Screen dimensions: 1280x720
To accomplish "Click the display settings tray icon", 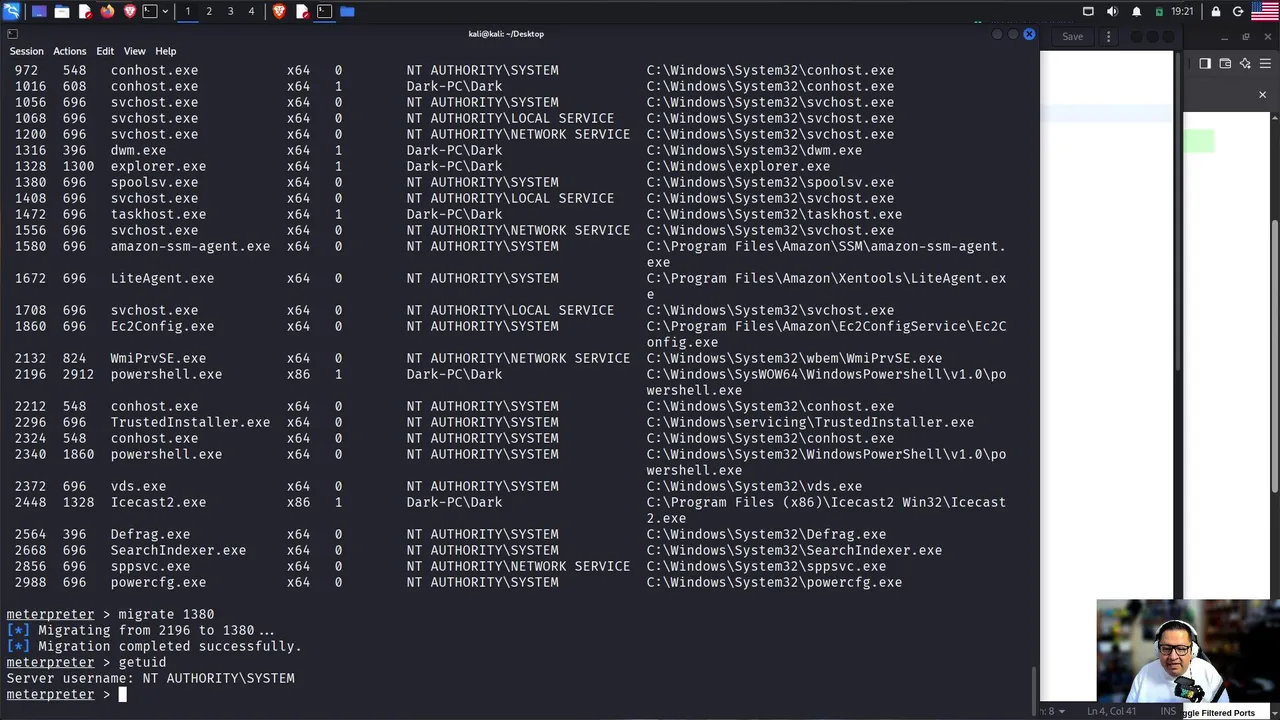I will click(1088, 12).
